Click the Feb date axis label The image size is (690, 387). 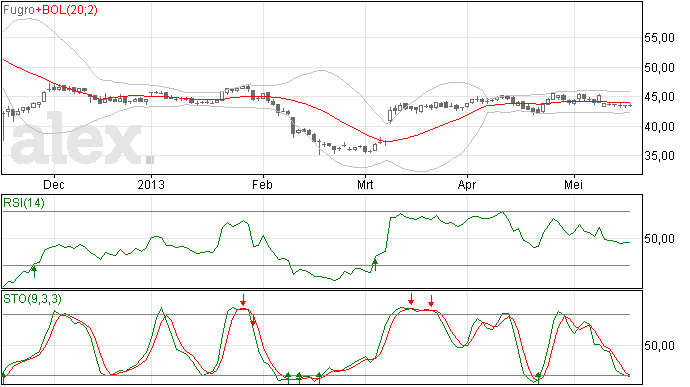point(262,185)
